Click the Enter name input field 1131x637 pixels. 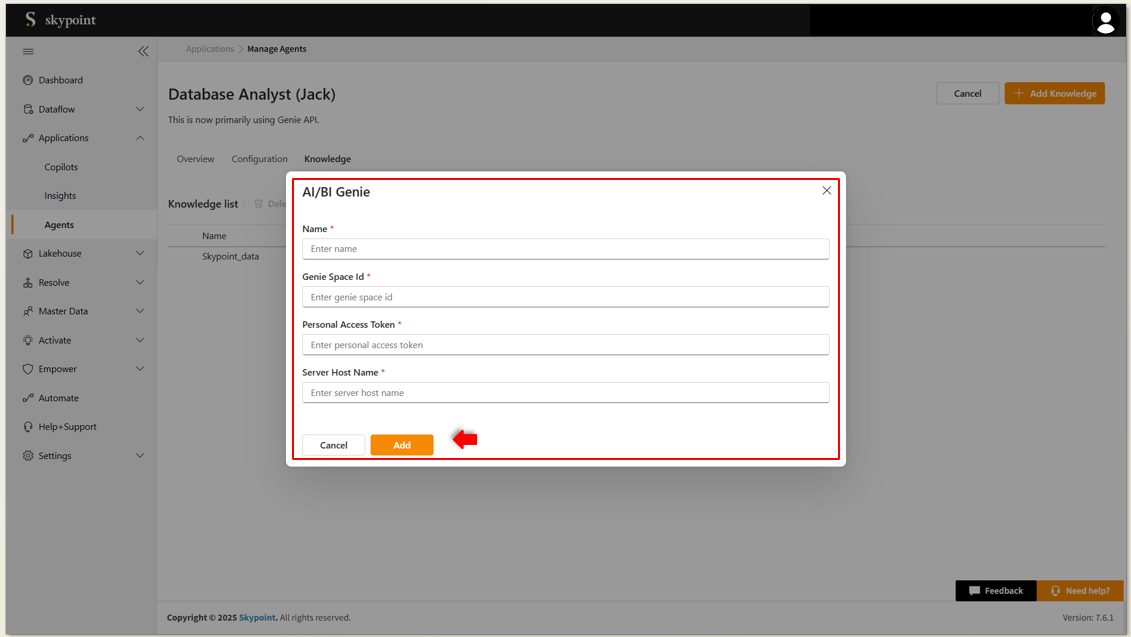565,249
